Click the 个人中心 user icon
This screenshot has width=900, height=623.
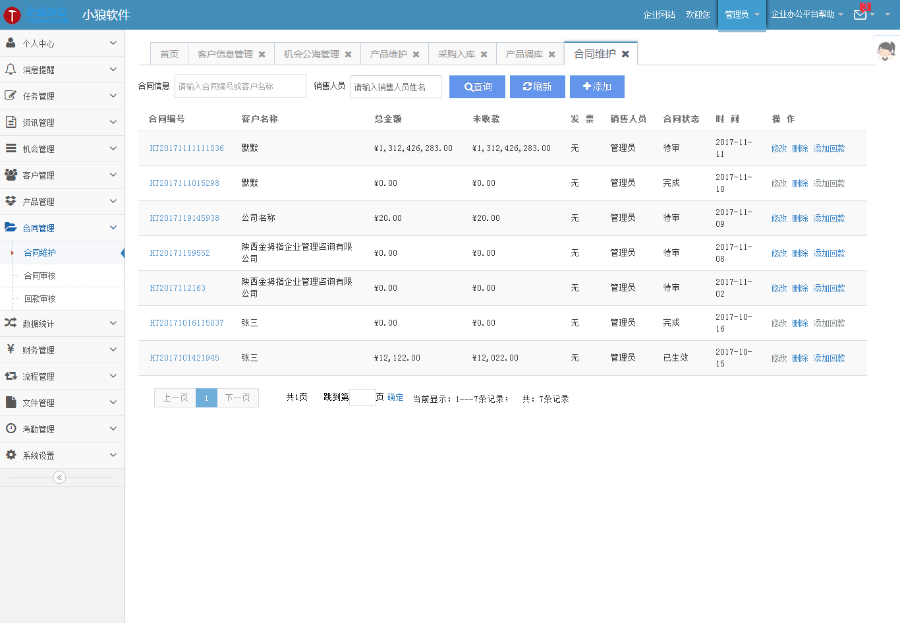tap(10, 43)
